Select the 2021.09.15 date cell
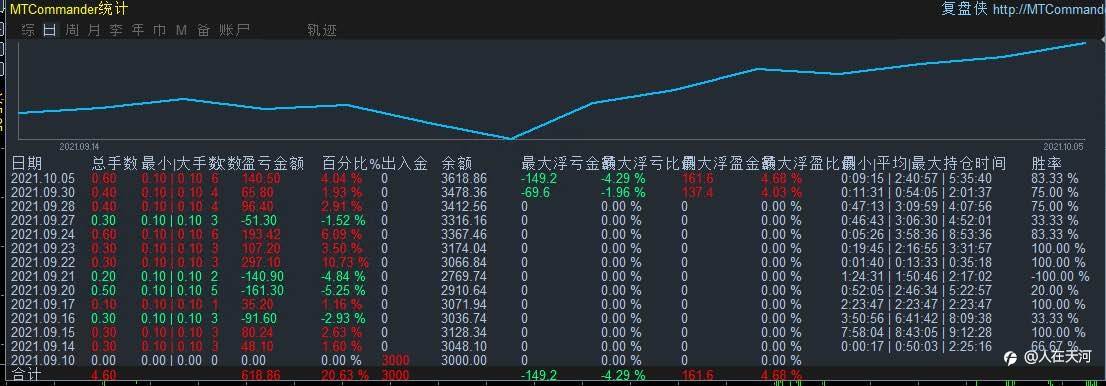 (43, 332)
